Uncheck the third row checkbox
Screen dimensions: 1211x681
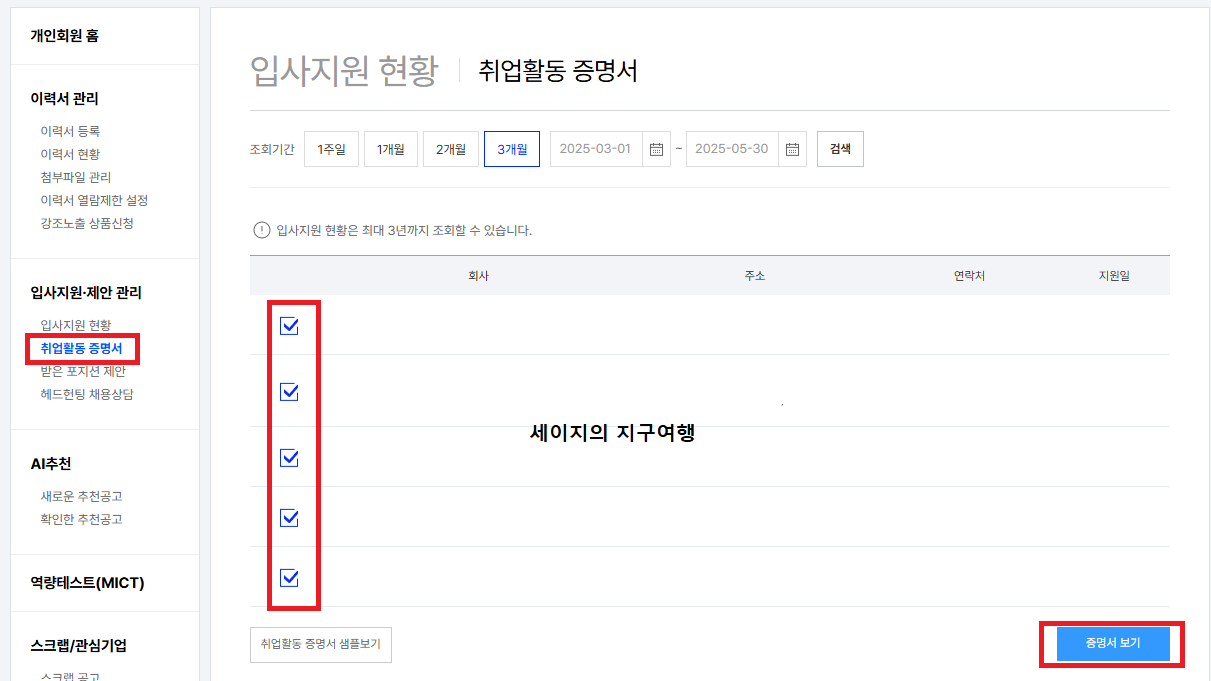(289, 458)
